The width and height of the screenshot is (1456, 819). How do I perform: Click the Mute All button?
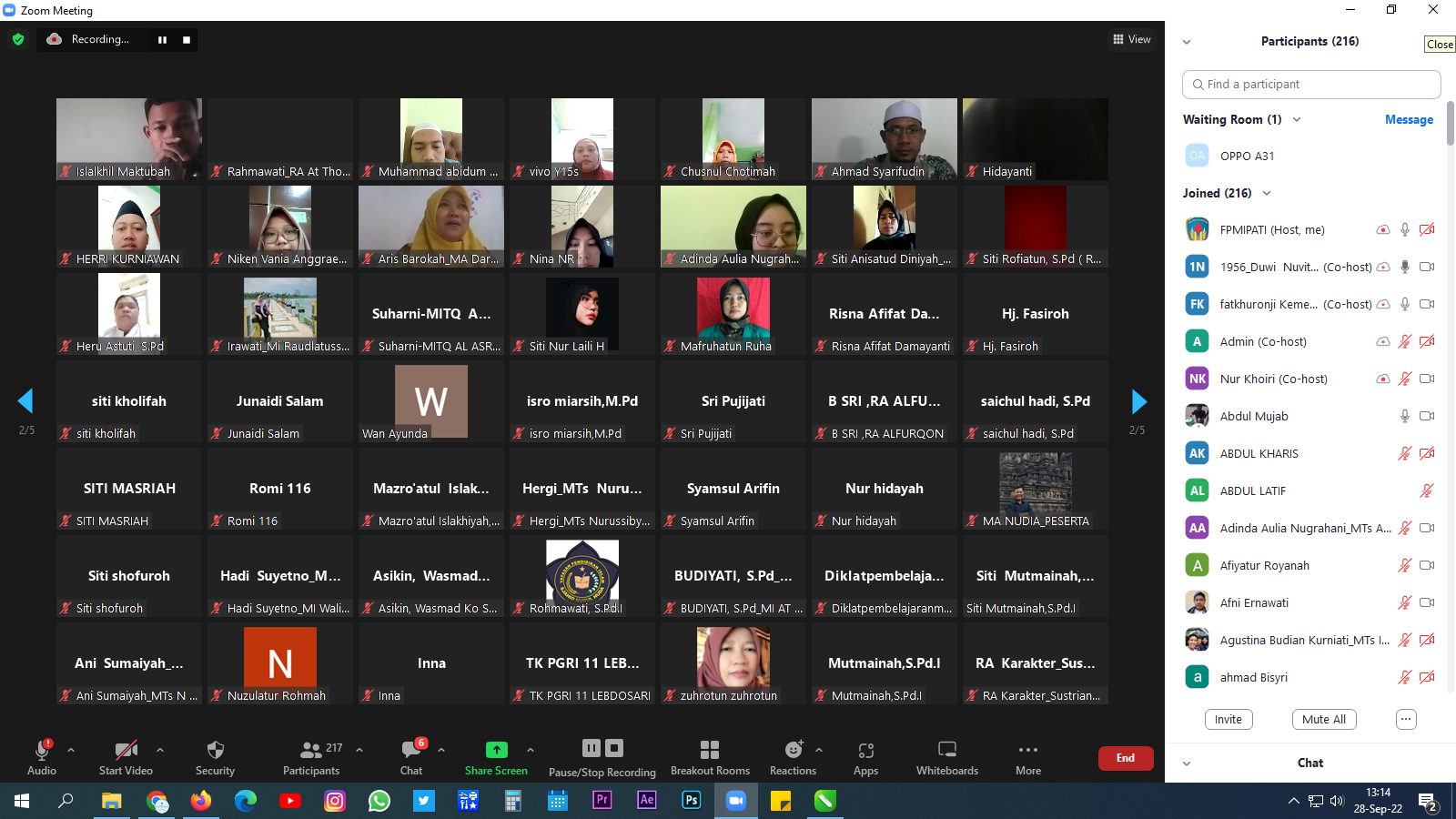click(x=1323, y=720)
